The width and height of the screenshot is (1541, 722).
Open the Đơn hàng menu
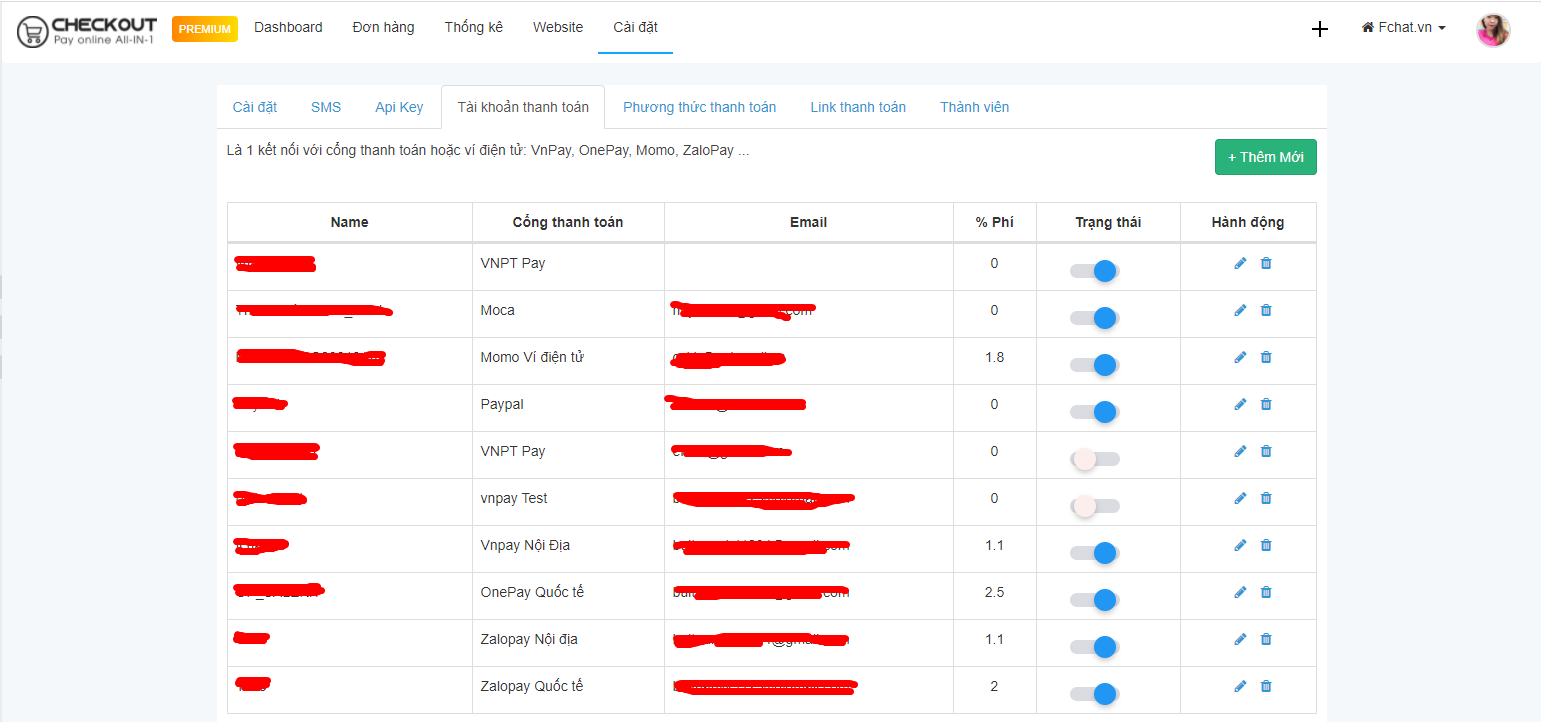click(x=383, y=28)
